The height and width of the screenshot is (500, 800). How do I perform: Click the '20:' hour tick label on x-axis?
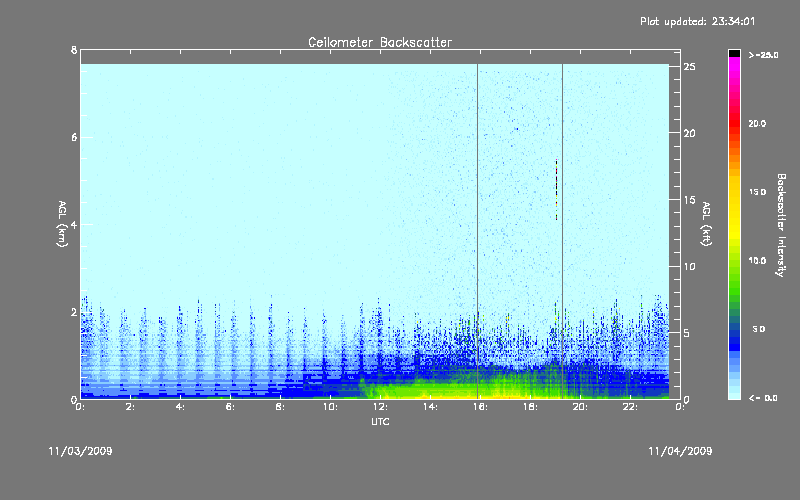coord(580,407)
